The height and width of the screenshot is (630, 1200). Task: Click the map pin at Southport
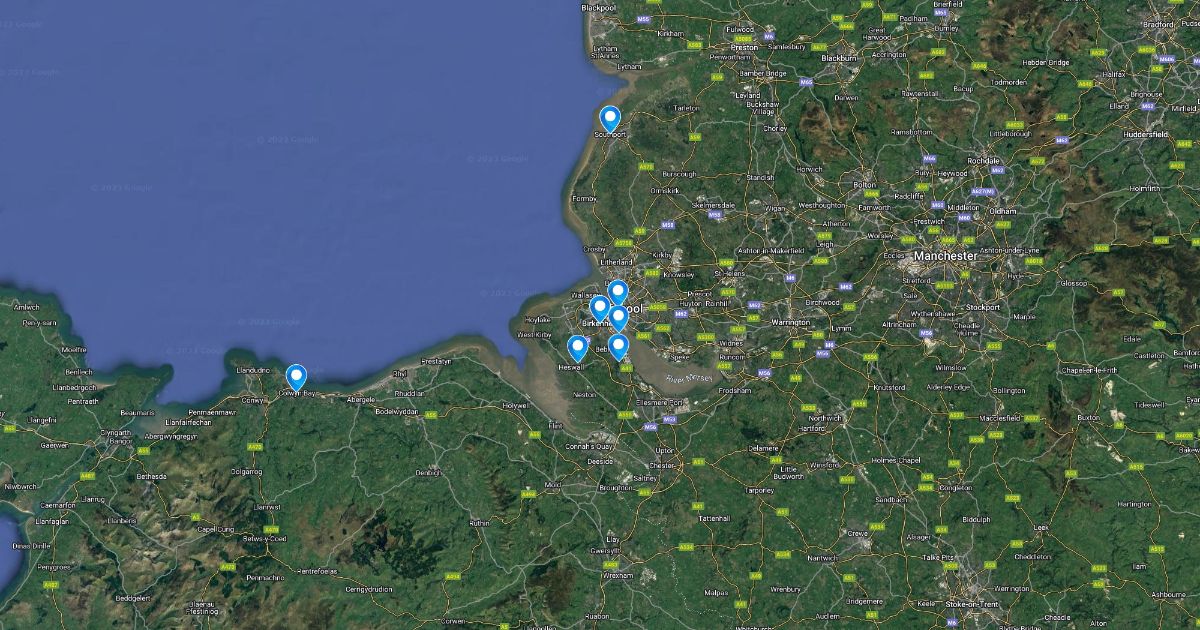coord(610,120)
